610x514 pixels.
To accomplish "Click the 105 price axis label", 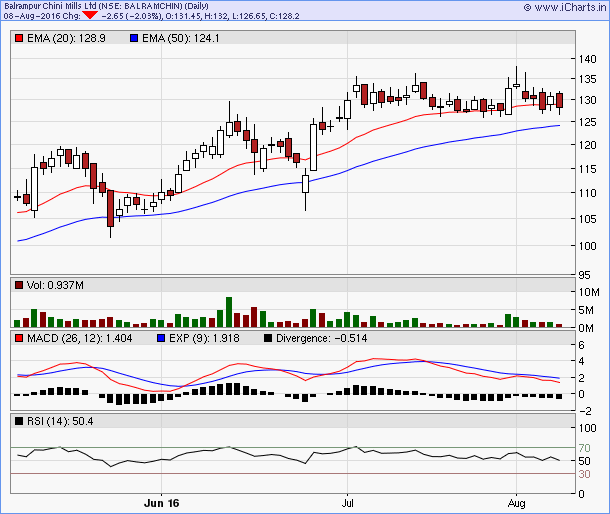I will tap(587, 219).
